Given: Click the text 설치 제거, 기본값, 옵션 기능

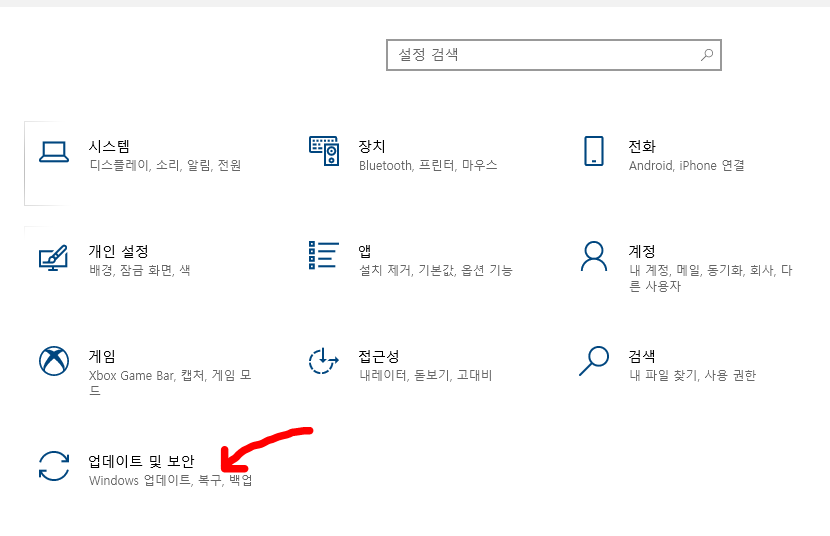Looking at the screenshot, I should tap(436, 270).
